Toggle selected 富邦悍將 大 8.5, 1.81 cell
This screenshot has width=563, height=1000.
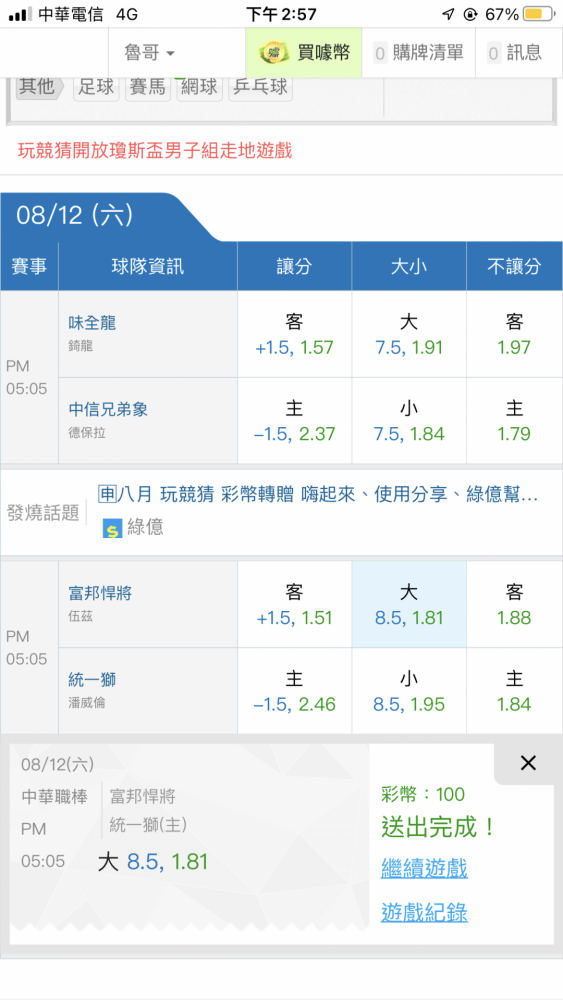click(x=409, y=605)
